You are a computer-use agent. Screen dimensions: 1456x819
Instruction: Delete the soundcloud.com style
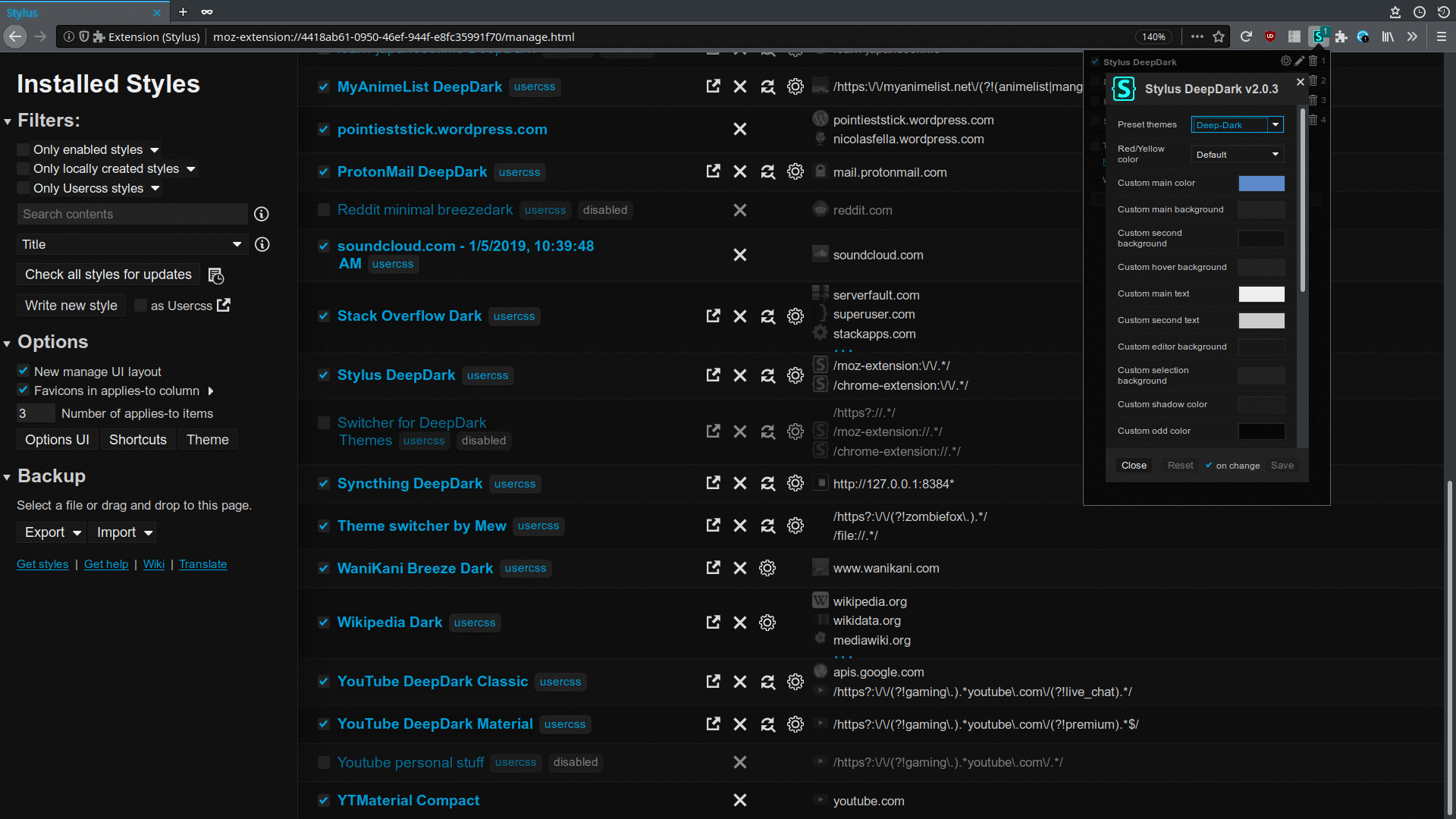[740, 255]
